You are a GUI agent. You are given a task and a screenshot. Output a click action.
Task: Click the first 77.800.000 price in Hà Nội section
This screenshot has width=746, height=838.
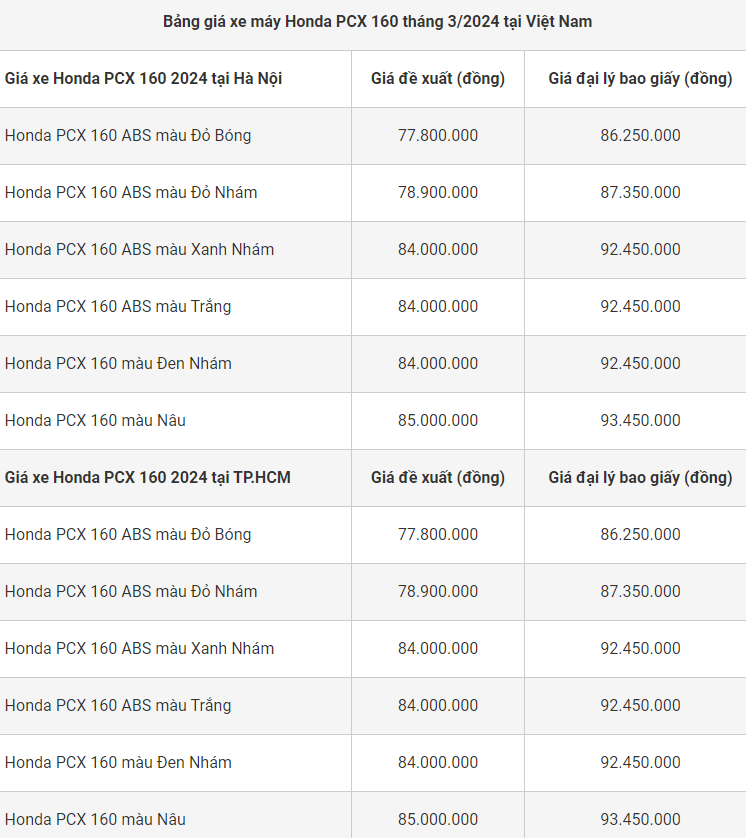pos(438,135)
